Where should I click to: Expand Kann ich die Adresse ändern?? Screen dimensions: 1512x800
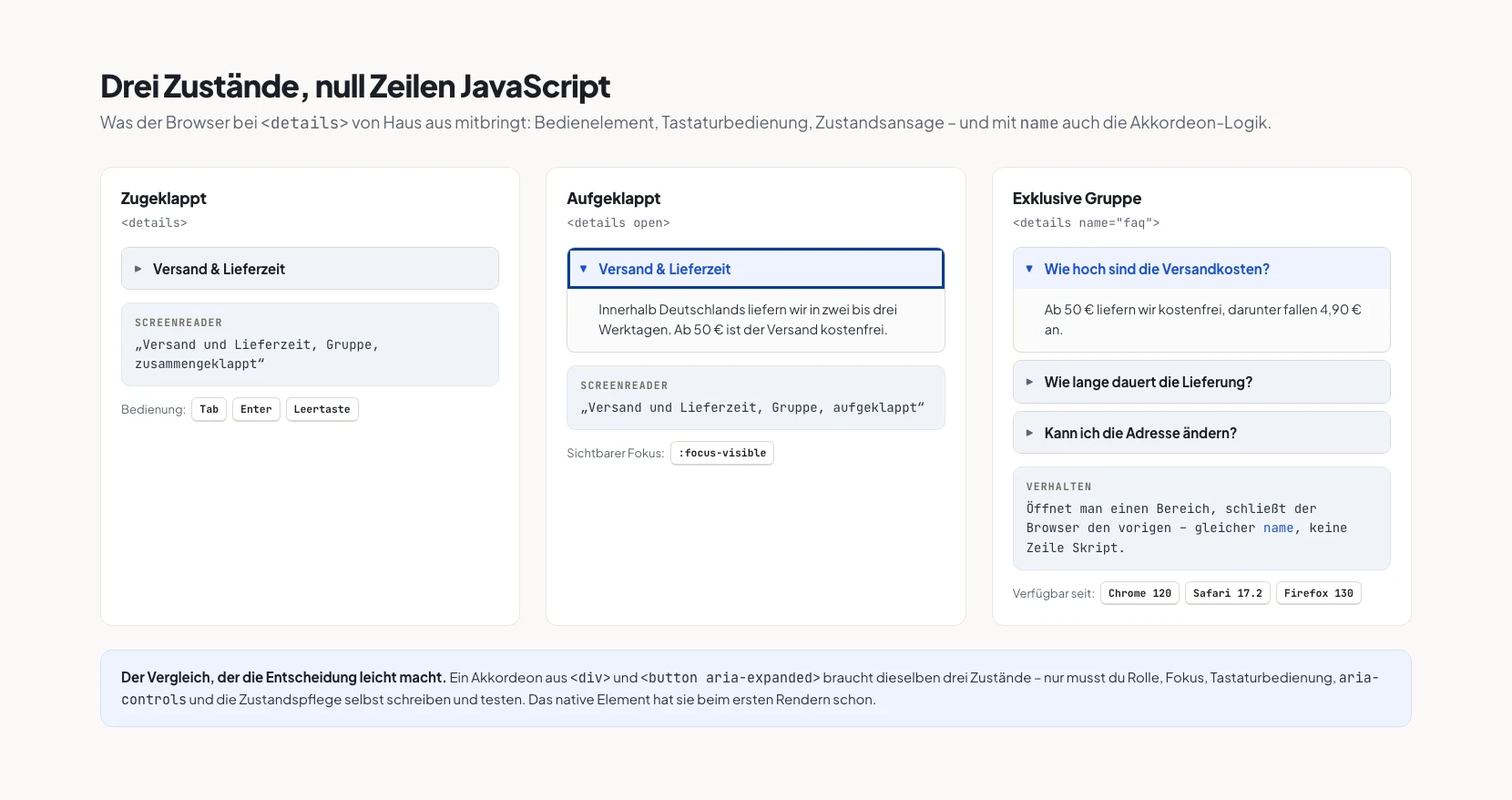(1201, 433)
